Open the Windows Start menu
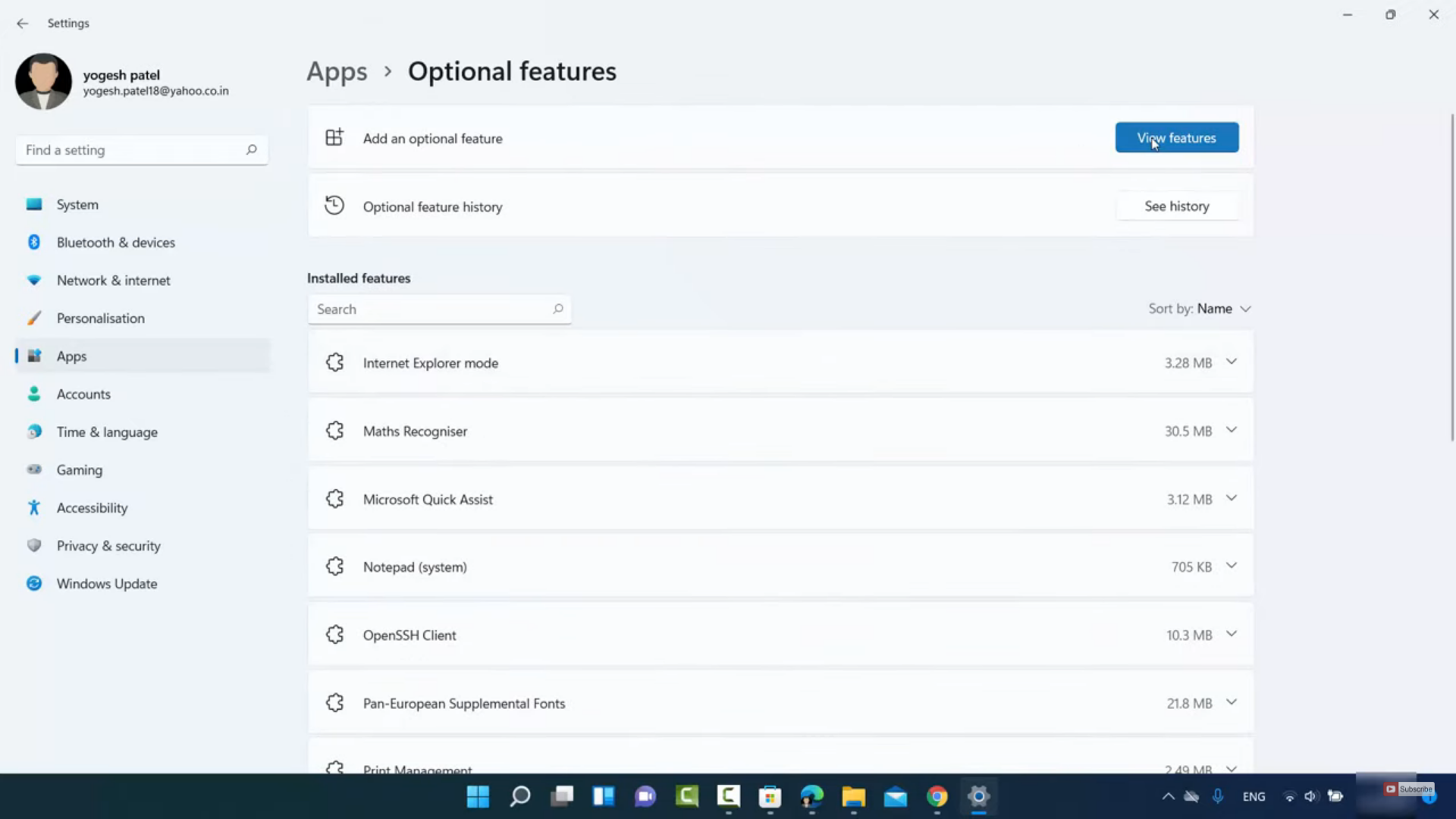This screenshot has height=819, width=1456. (x=478, y=796)
